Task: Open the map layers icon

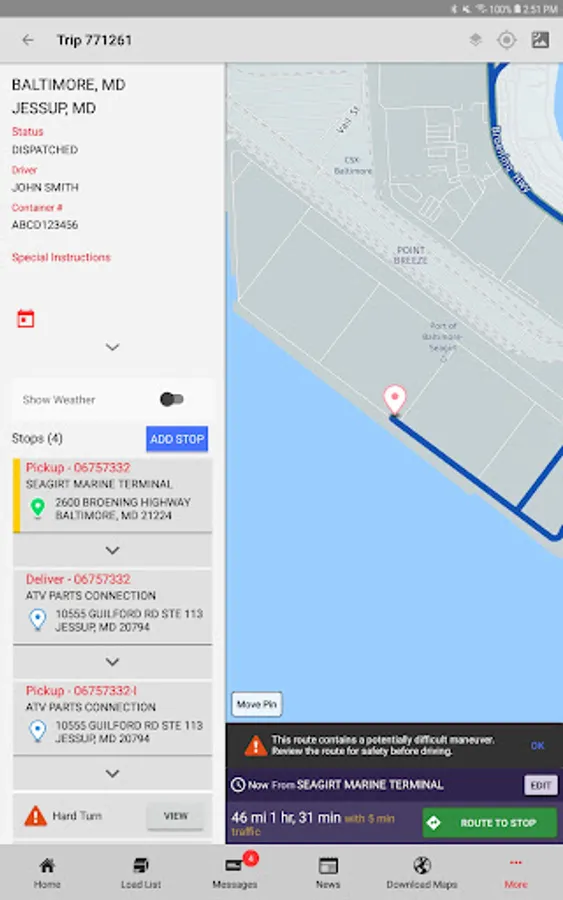Action: pos(475,40)
